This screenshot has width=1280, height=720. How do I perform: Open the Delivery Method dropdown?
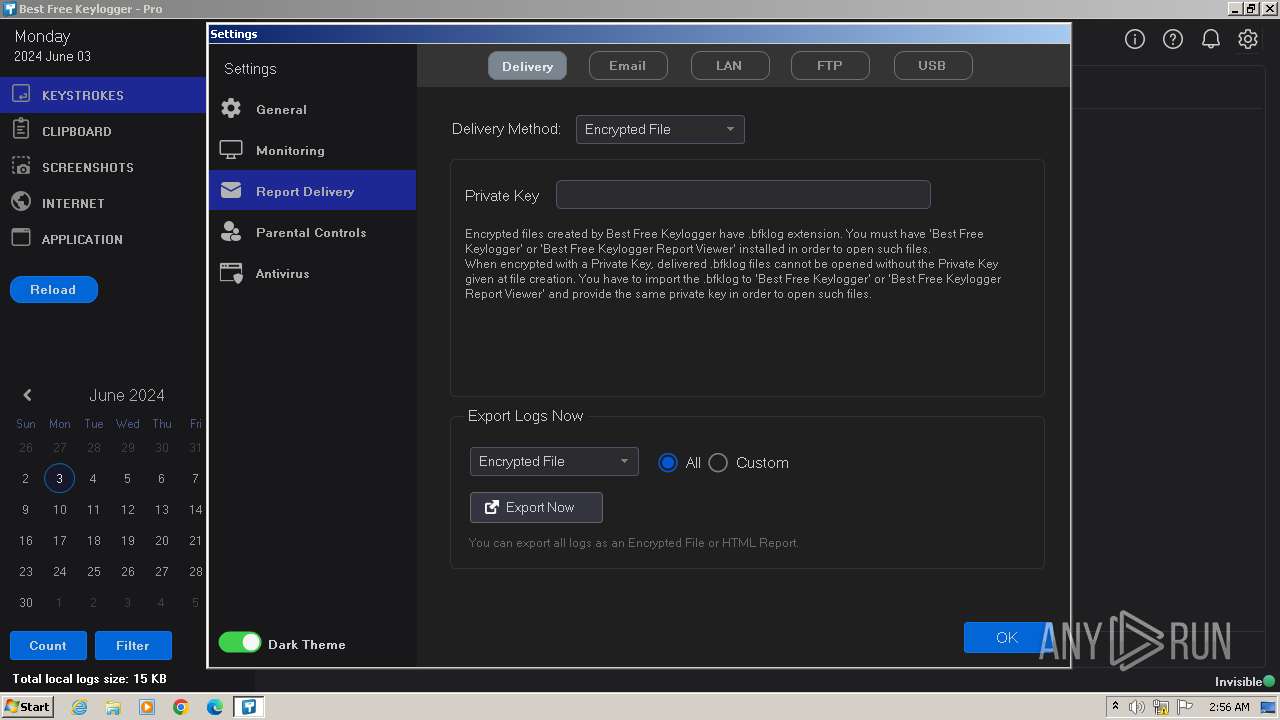point(660,129)
